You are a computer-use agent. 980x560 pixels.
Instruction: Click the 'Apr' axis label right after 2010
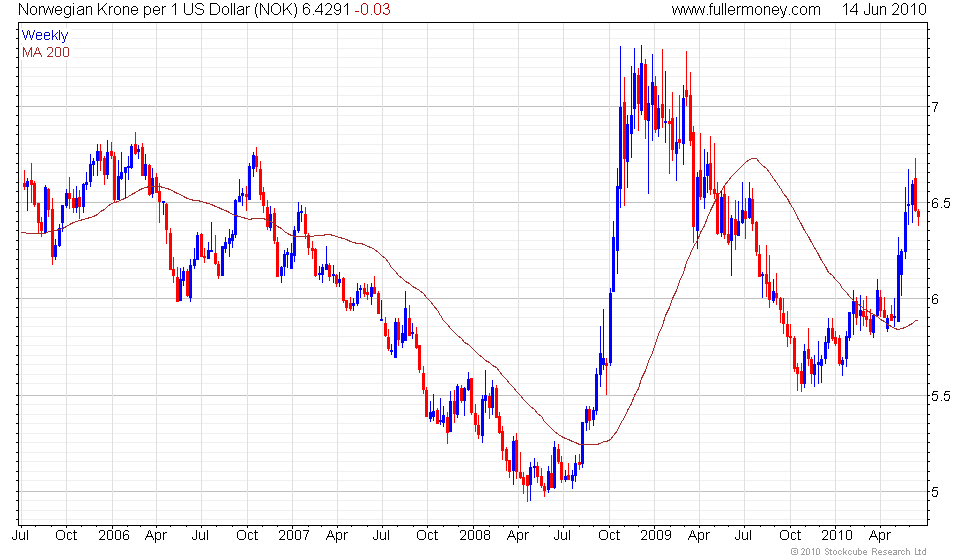click(880, 536)
